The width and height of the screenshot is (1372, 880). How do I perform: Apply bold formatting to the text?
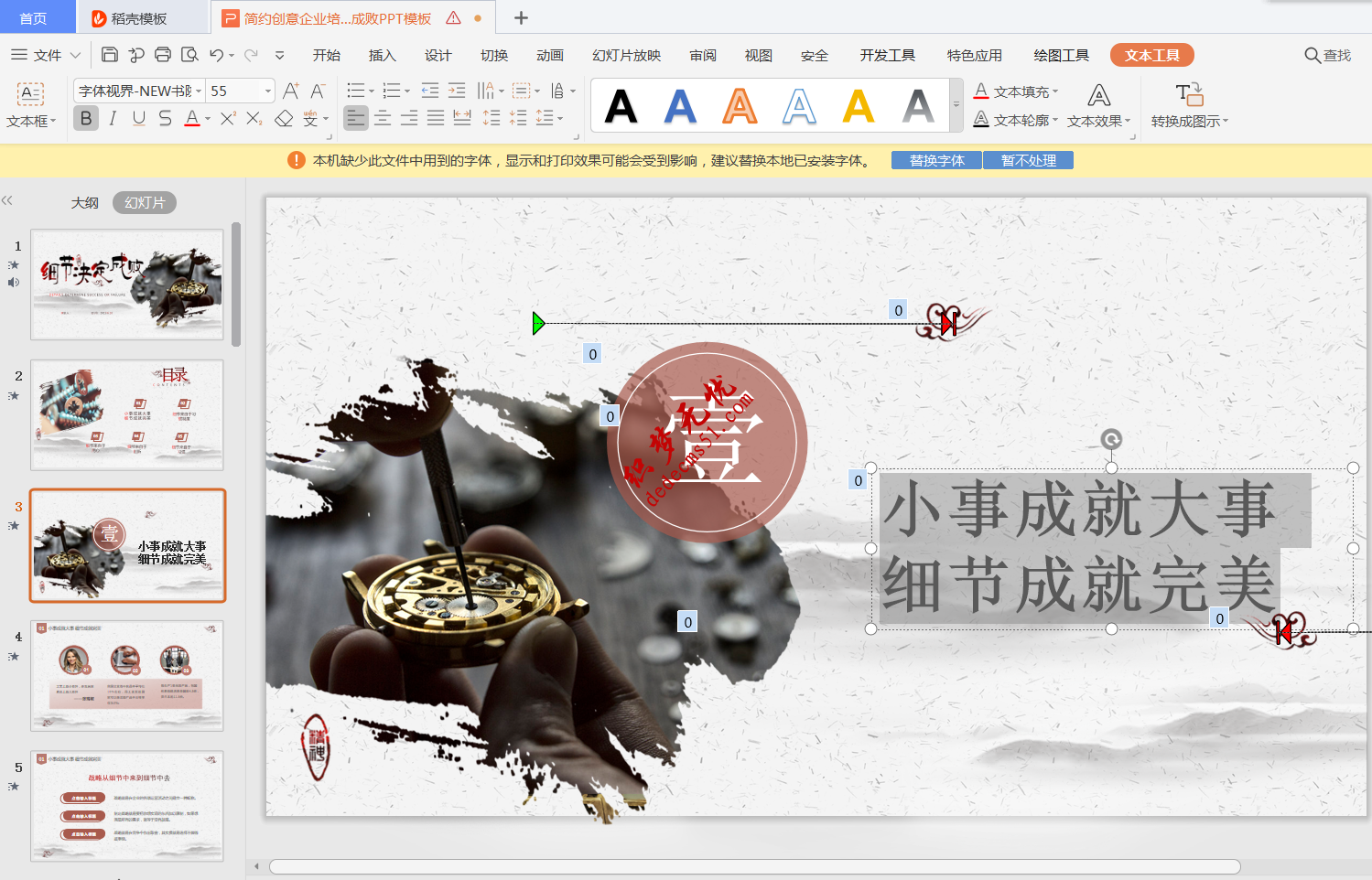[x=85, y=118]
